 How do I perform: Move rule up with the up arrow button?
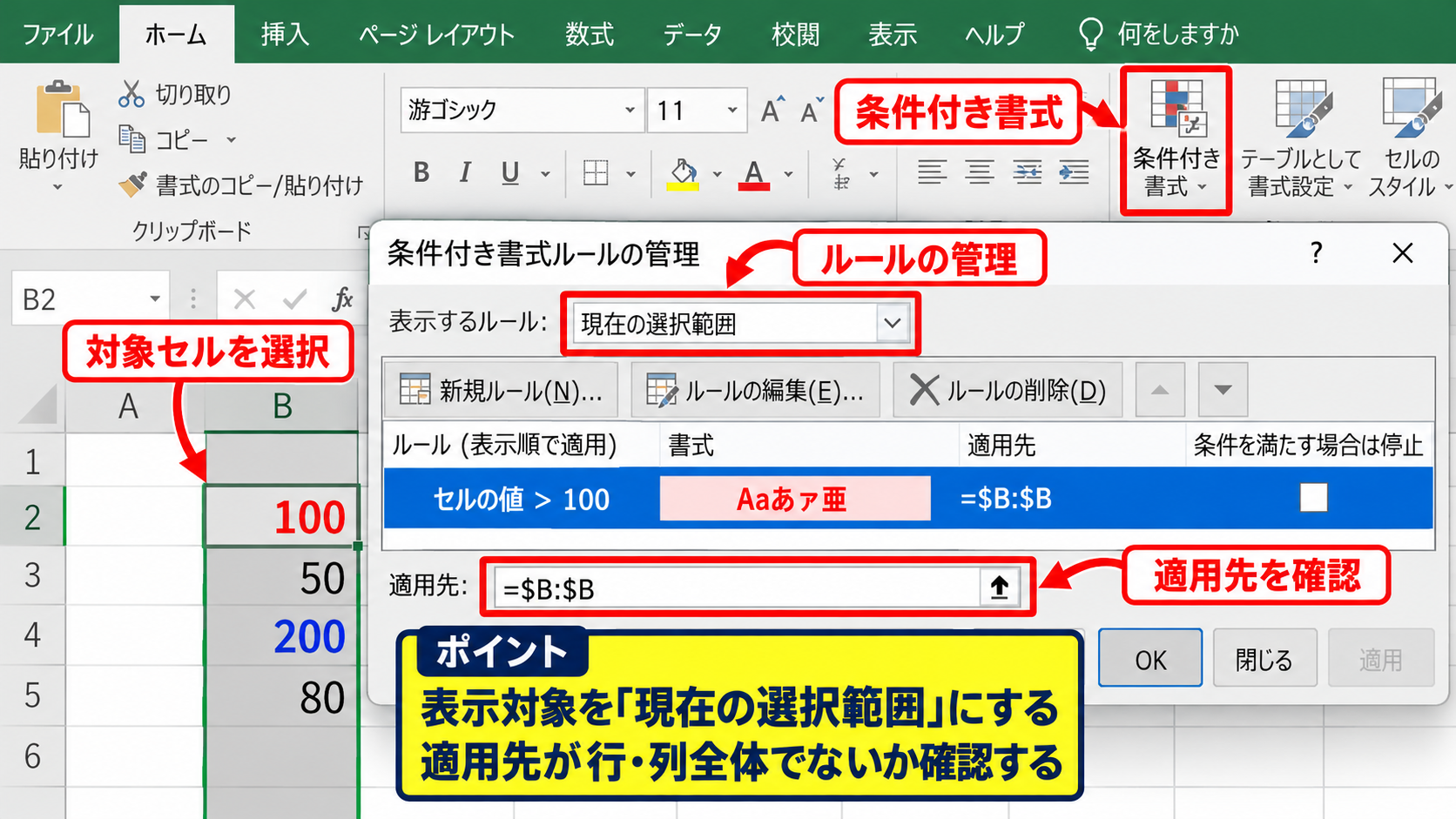[x=1160, y=389]
